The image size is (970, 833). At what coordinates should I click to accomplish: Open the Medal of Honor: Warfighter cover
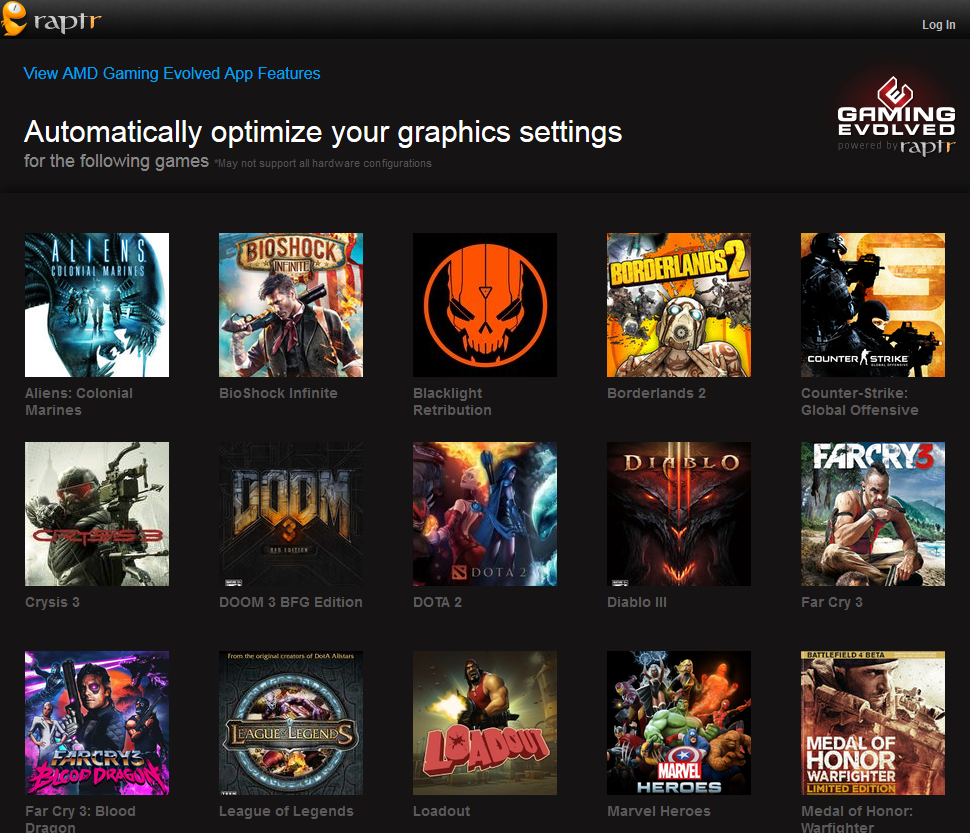873,723
